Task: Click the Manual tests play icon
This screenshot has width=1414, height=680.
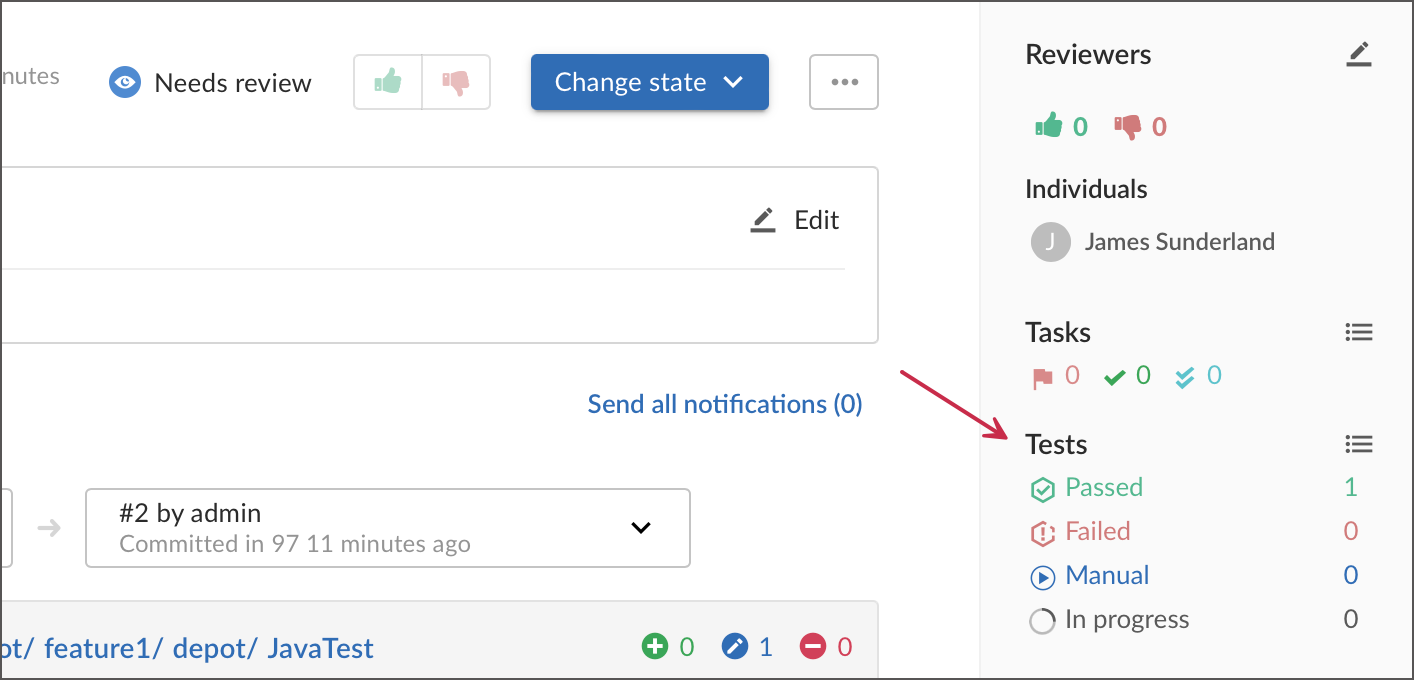Action: click(1043, 577)
